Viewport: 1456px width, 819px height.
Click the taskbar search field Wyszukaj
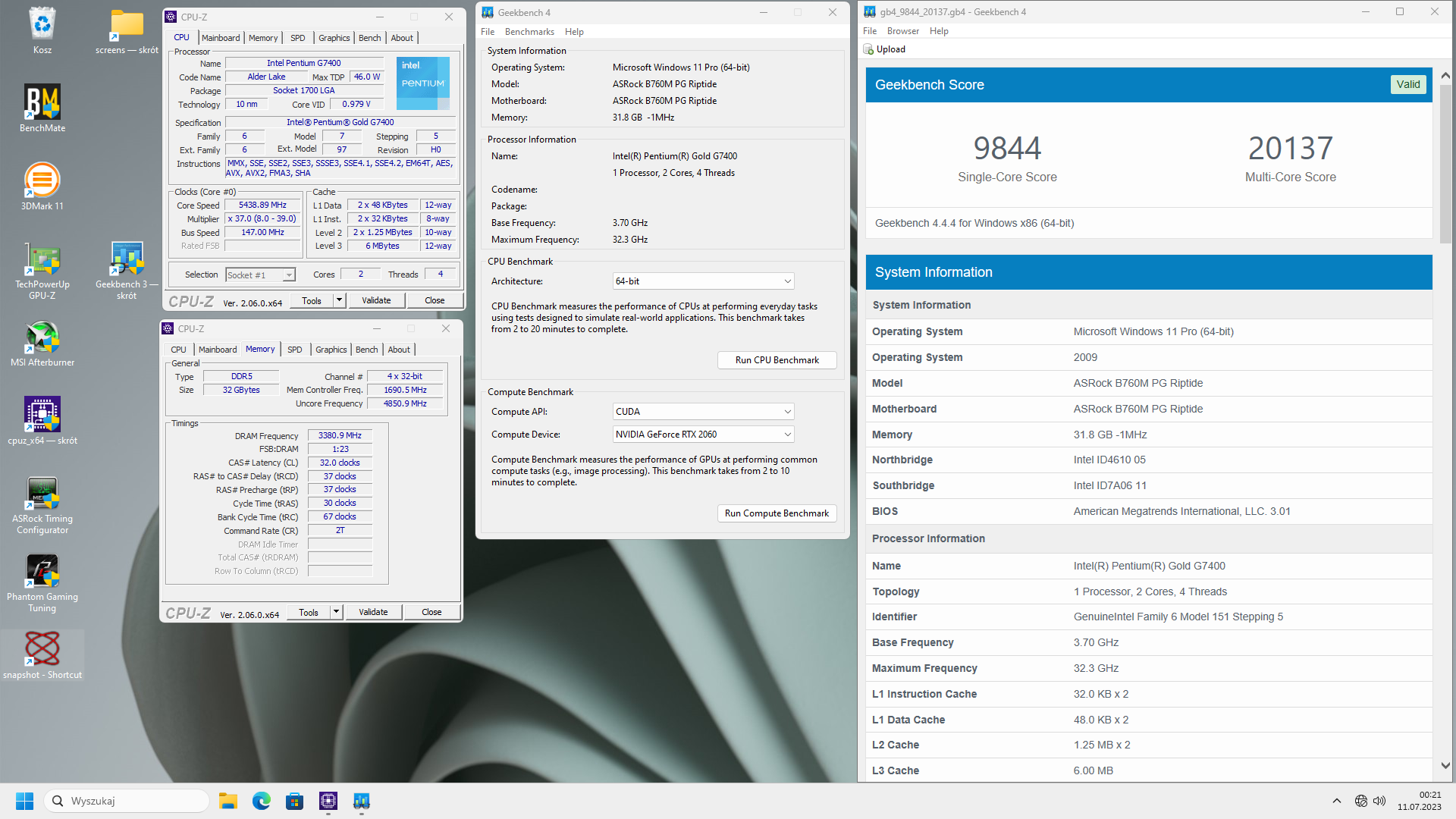click(x=127, y=801)
